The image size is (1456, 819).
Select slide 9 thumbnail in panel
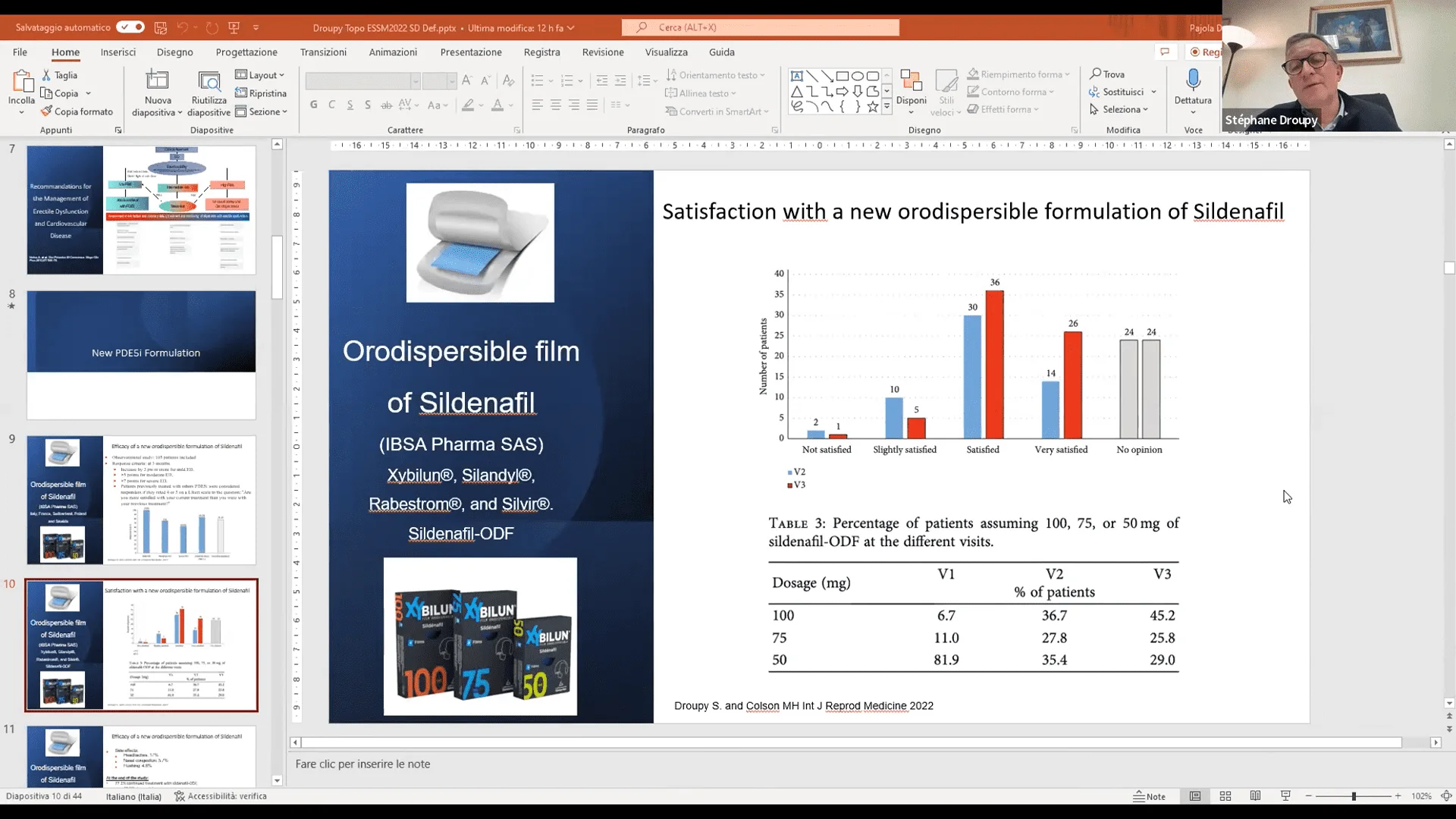(141, 500)
